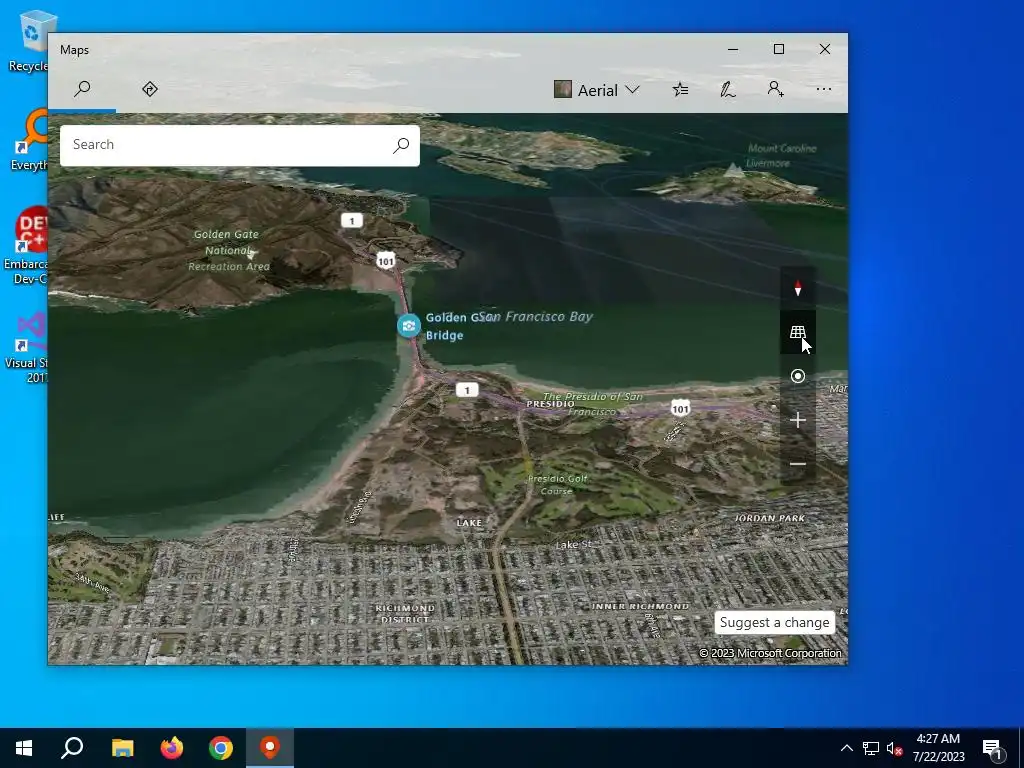Select the Recycle Bin desktop icon

click(x=31, y=40)
